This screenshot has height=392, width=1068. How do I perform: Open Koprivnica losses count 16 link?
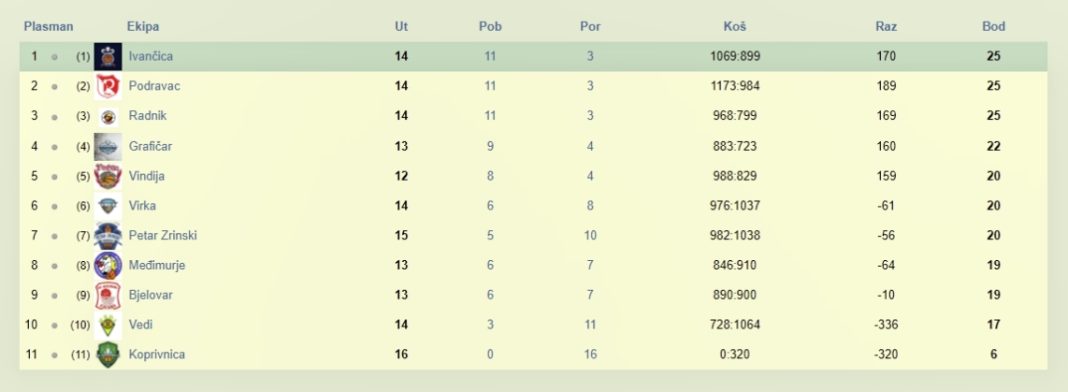(x=590, y=355)
